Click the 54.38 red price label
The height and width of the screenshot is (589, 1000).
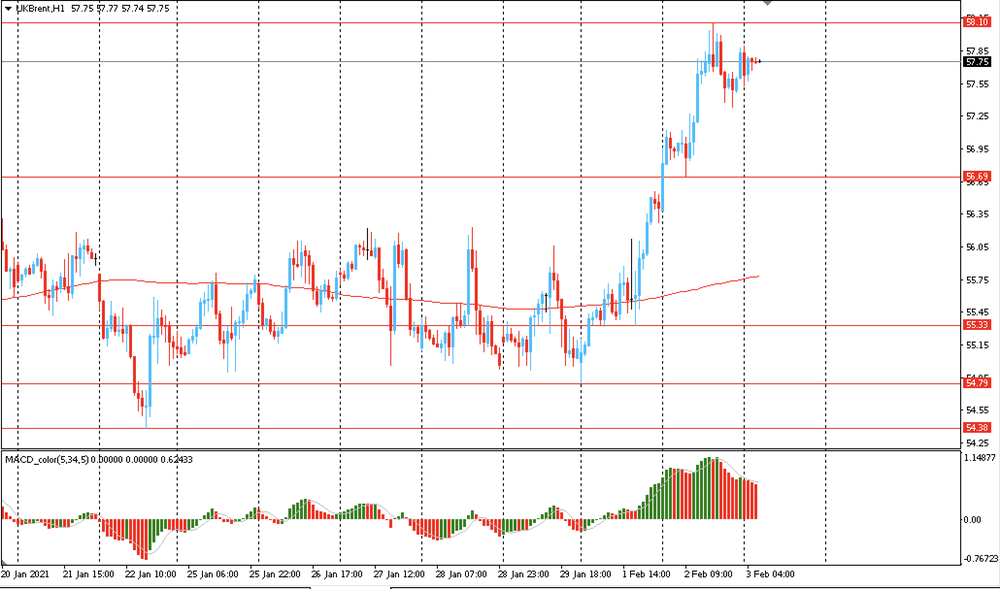pos(976,428)
